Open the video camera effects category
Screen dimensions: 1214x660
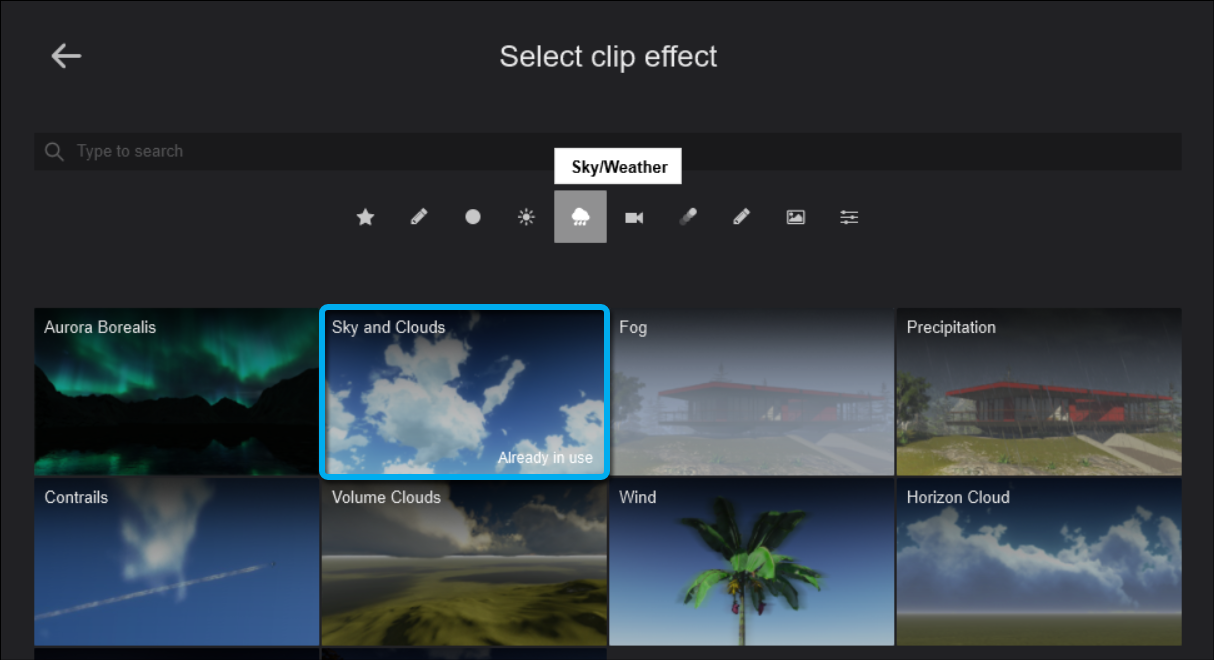[x=634, y=217]
